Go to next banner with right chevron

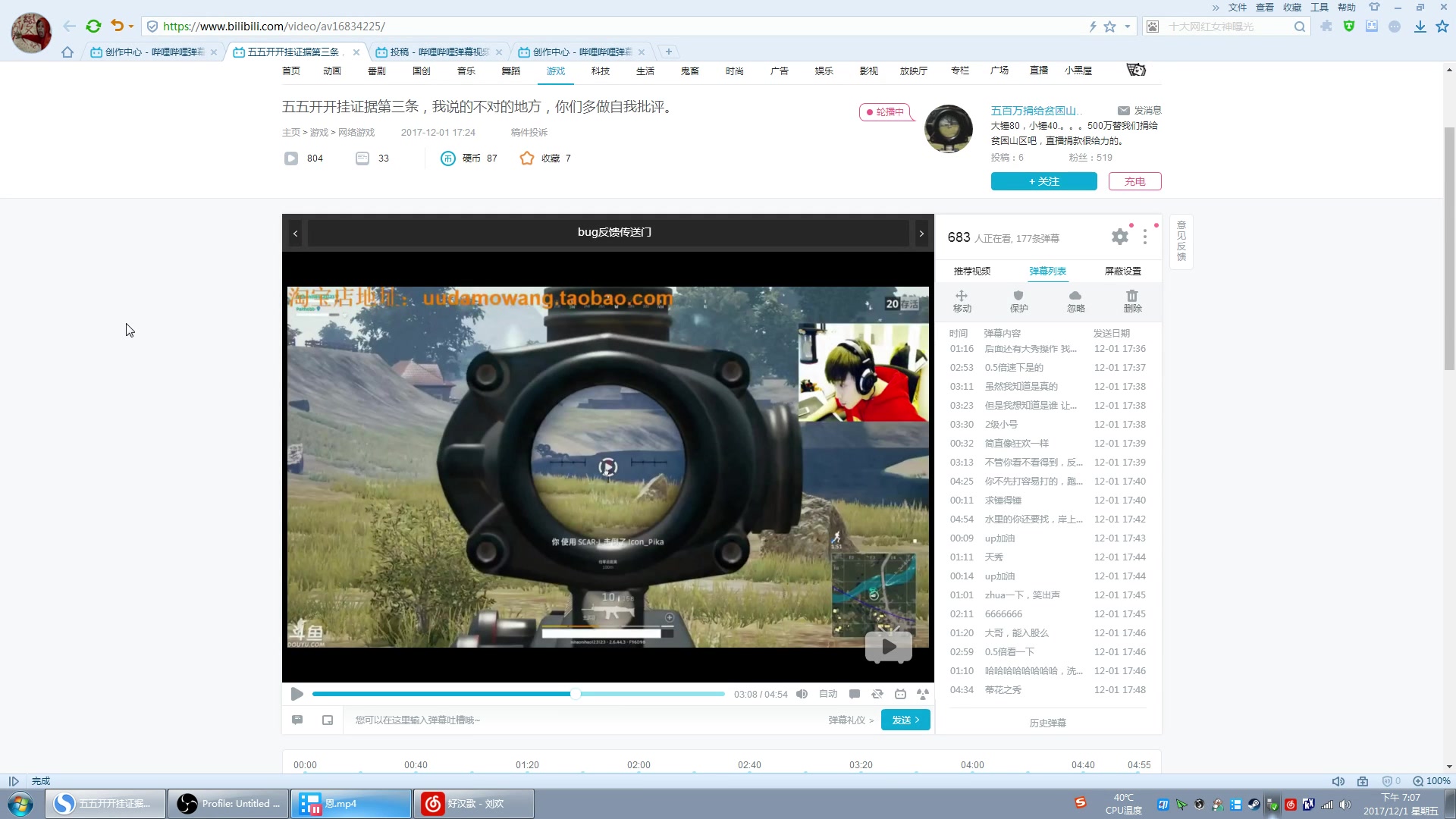[x=921, y=233]
